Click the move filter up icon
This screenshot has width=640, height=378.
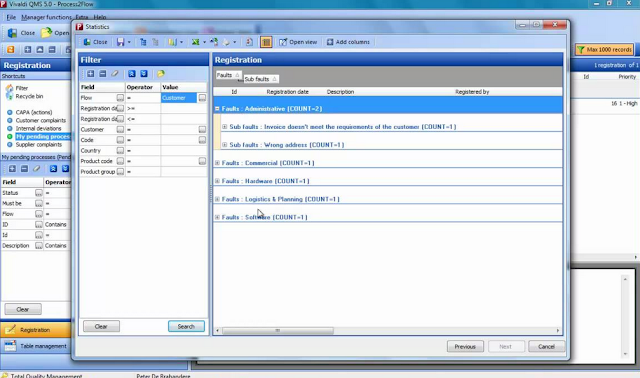pos(131,74)
